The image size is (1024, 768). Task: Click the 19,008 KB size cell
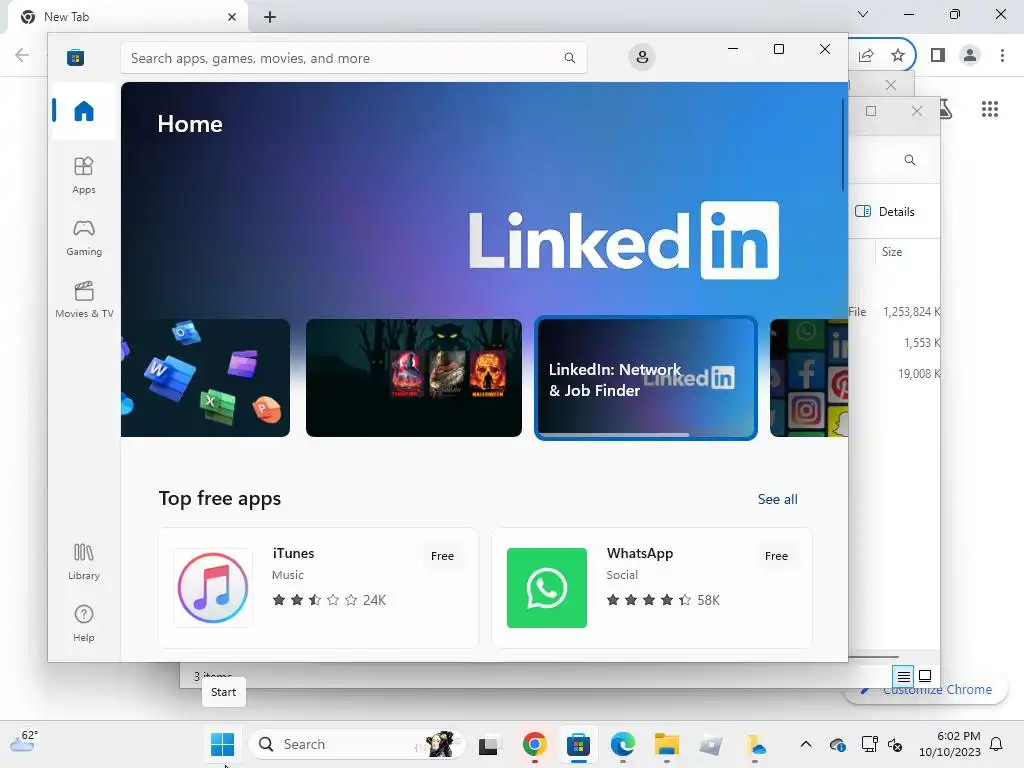pyautogui.click(x=919, y=374)
